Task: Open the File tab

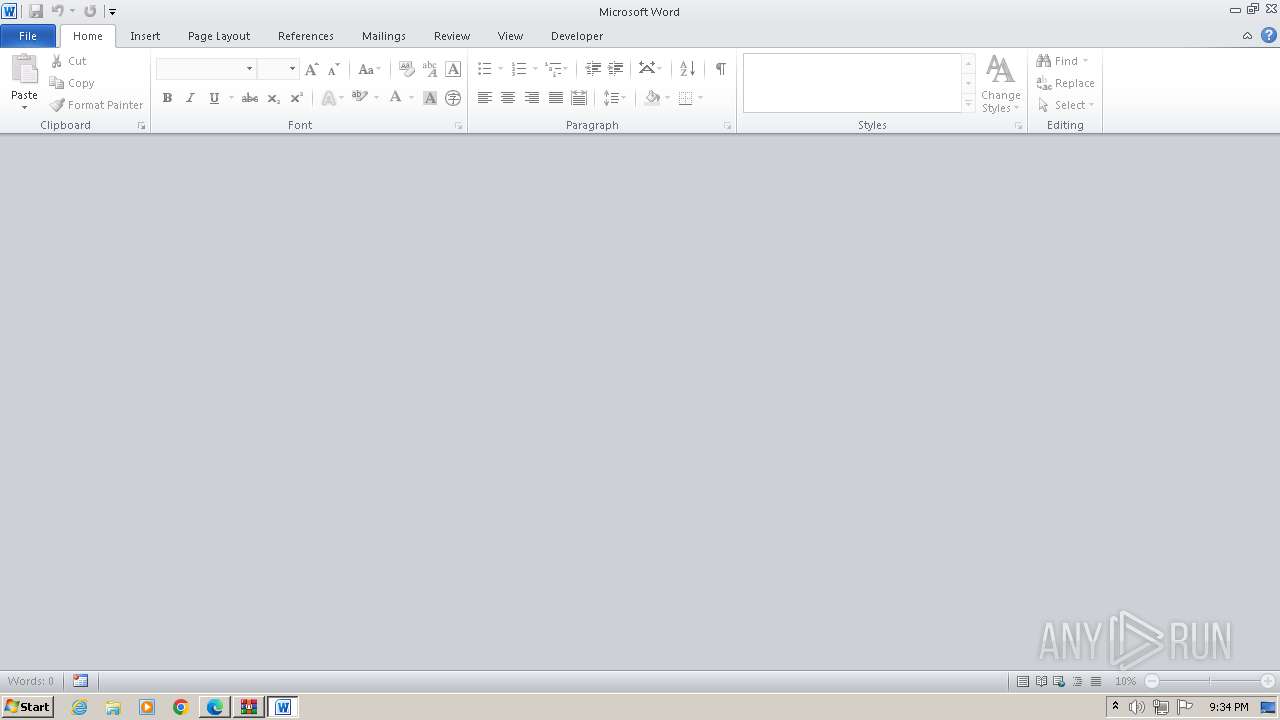Action: tap(28, 36)
